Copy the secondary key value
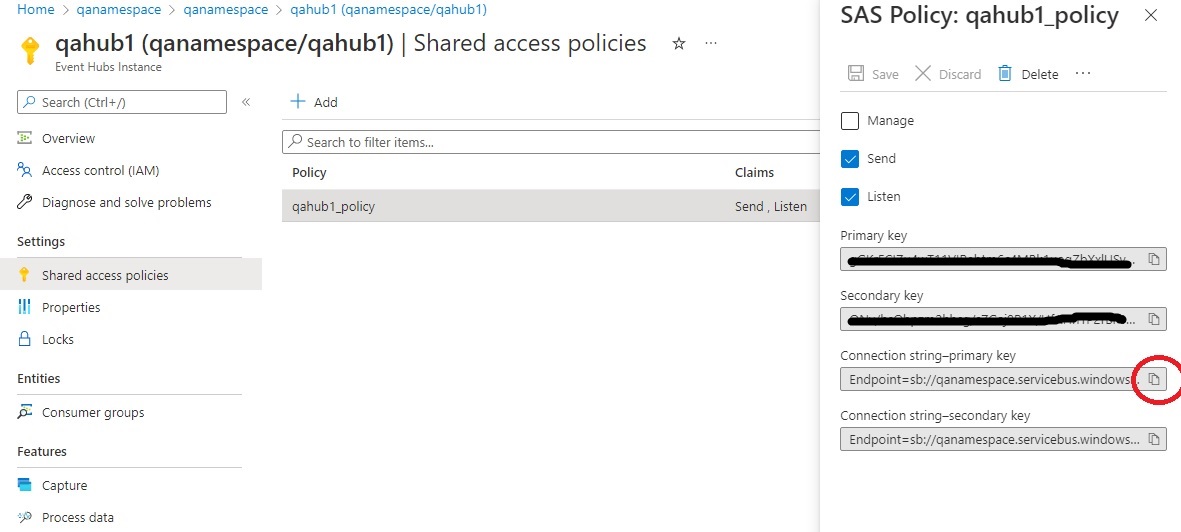1181x532 pixels. tap(1153, 319)
